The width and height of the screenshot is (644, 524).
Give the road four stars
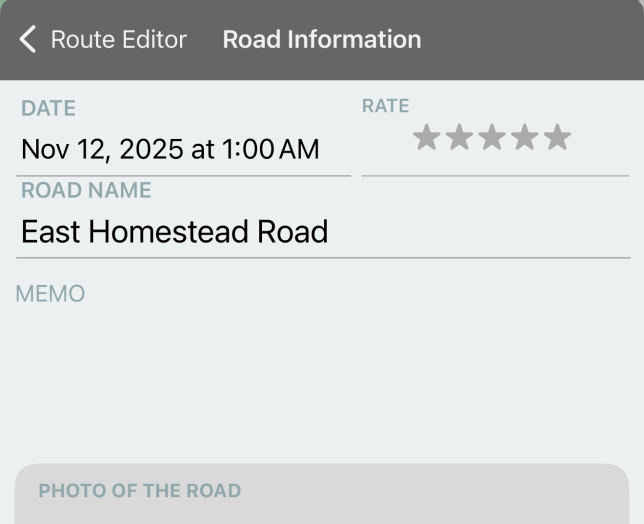click(525, 138)
